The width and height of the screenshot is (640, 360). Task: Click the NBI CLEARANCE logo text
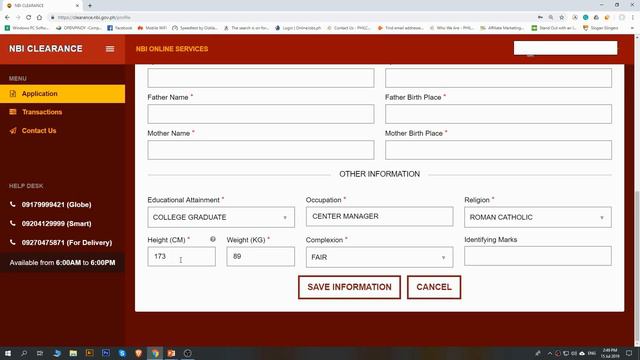point(46,49)
